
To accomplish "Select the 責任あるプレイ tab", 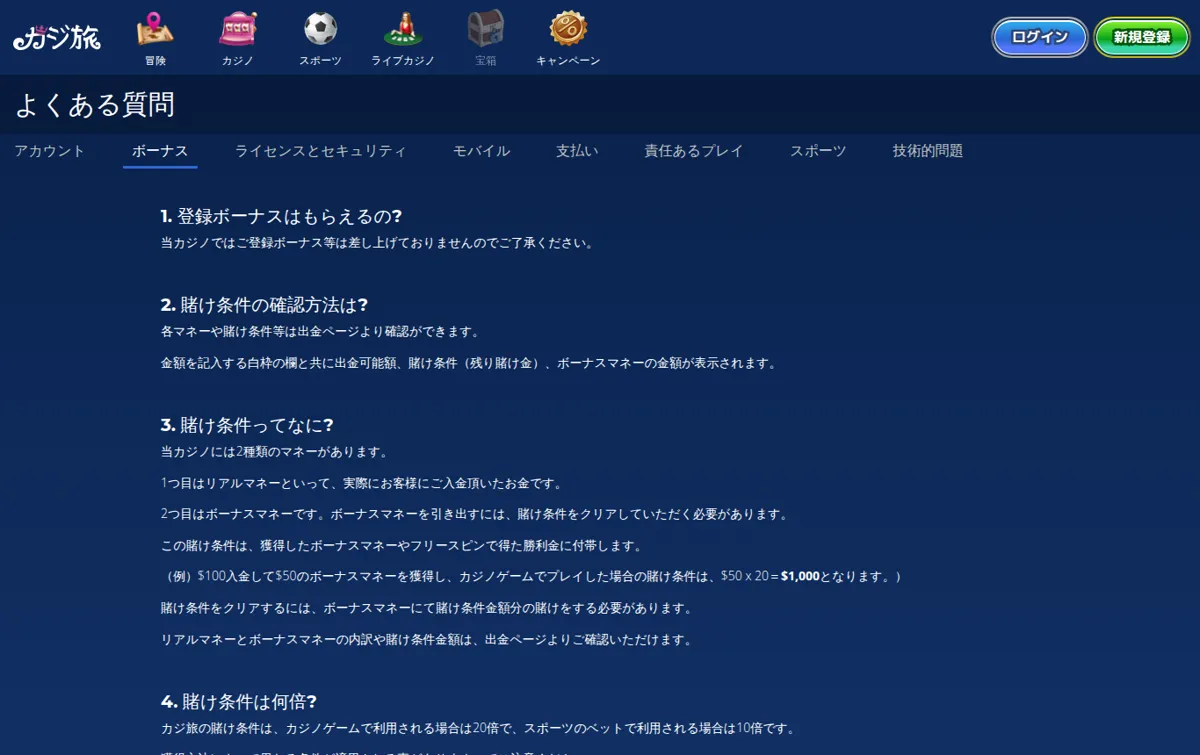I will coord(694,151).
